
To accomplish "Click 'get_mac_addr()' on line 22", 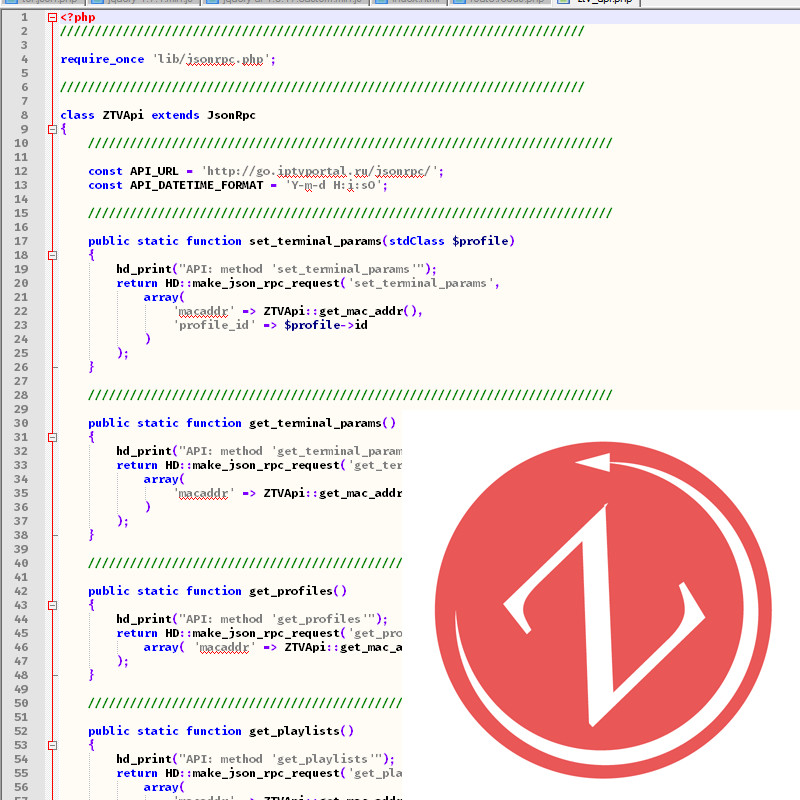I will click(369, 311).
